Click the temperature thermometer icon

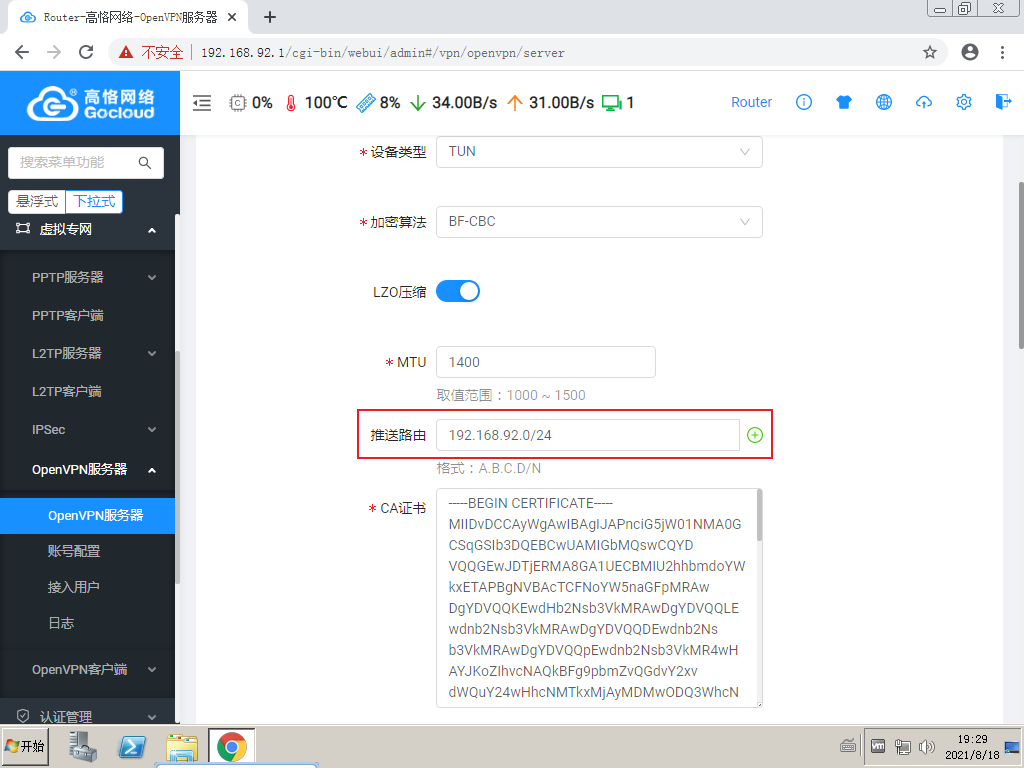coord(291,103)
